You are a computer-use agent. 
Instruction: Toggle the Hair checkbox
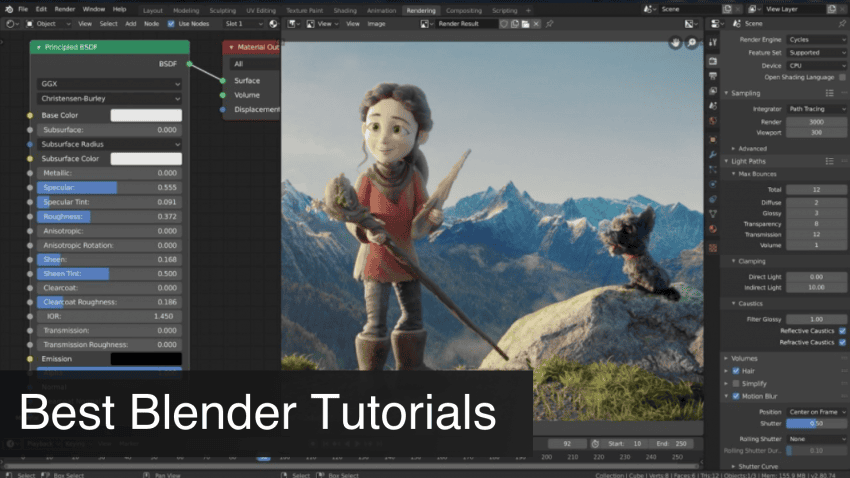point(736,371)
